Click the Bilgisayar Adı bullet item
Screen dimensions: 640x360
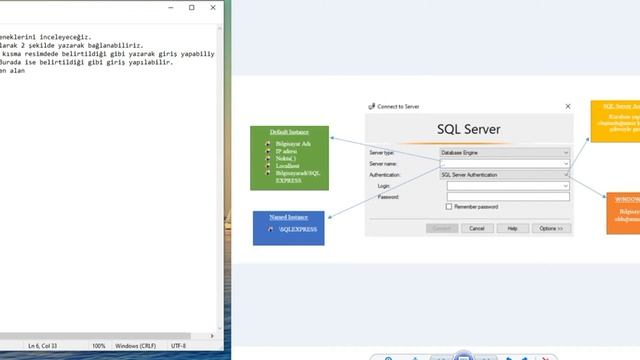coord(293,144)
